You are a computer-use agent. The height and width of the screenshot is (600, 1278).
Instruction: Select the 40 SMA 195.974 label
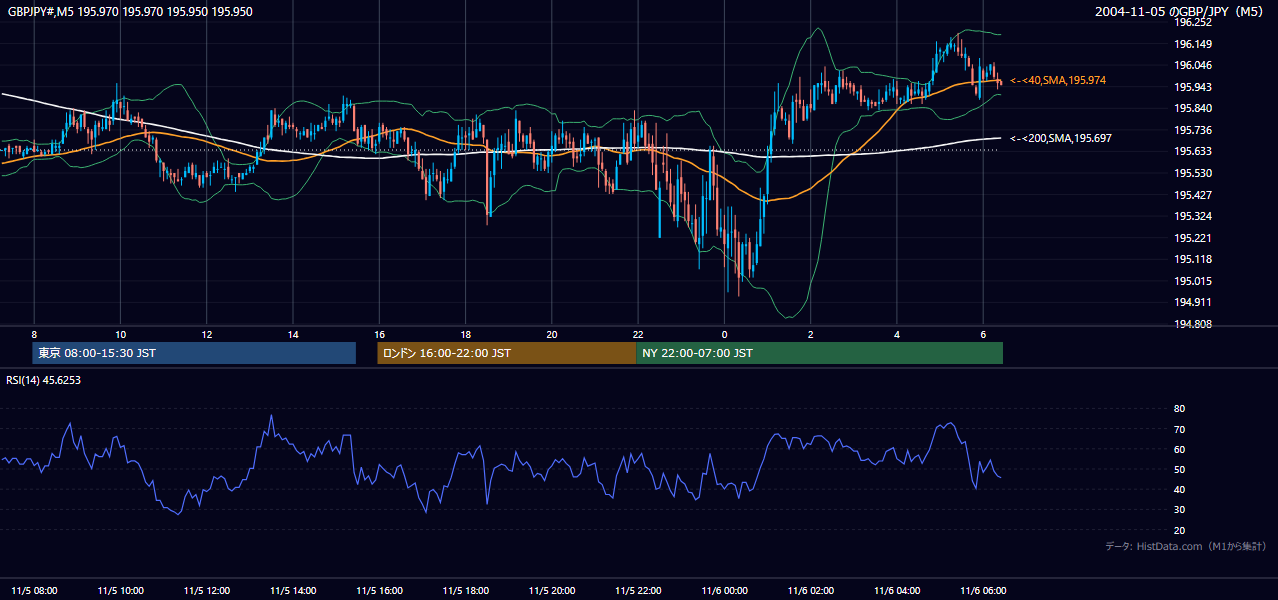pos(1058,80)
